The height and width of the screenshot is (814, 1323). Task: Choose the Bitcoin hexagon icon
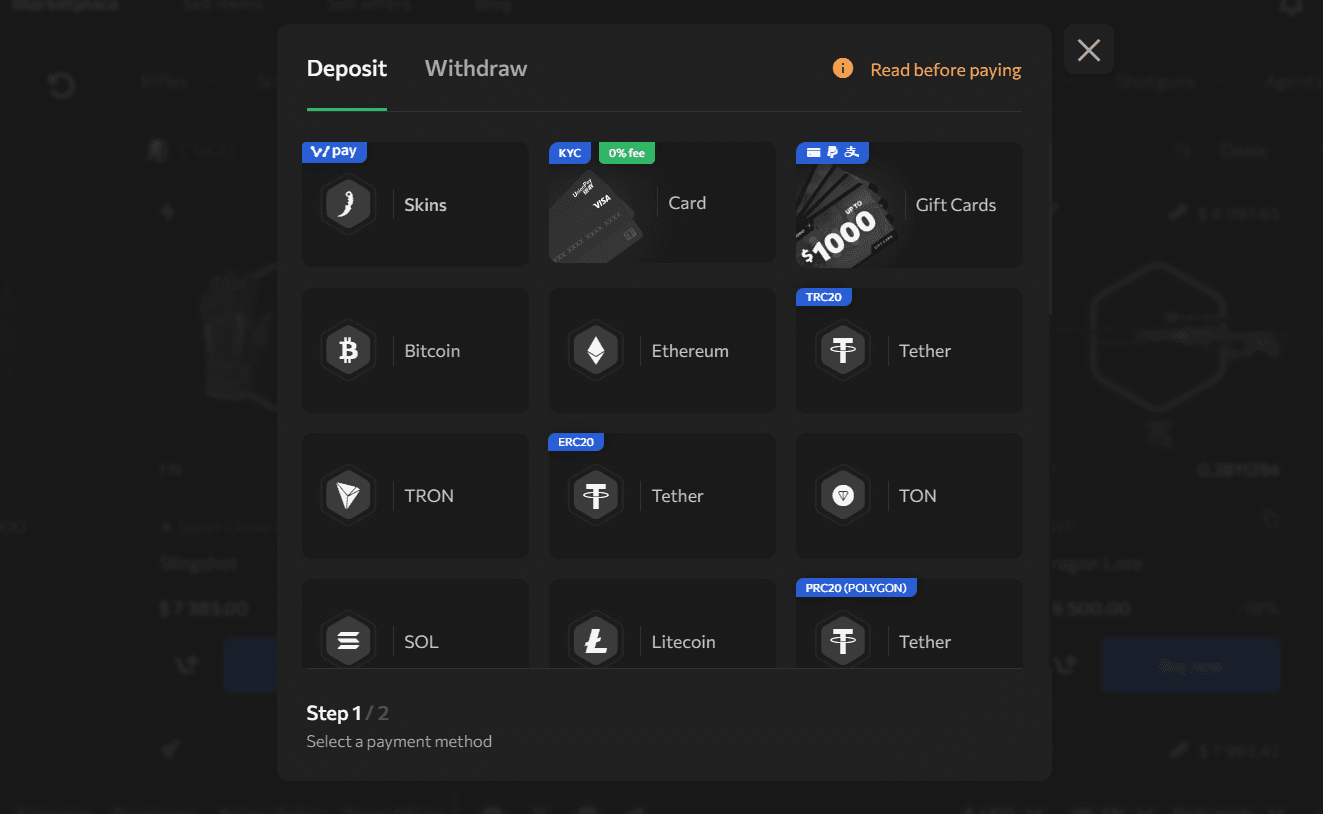pyautogui.click(x=348, y=351)
